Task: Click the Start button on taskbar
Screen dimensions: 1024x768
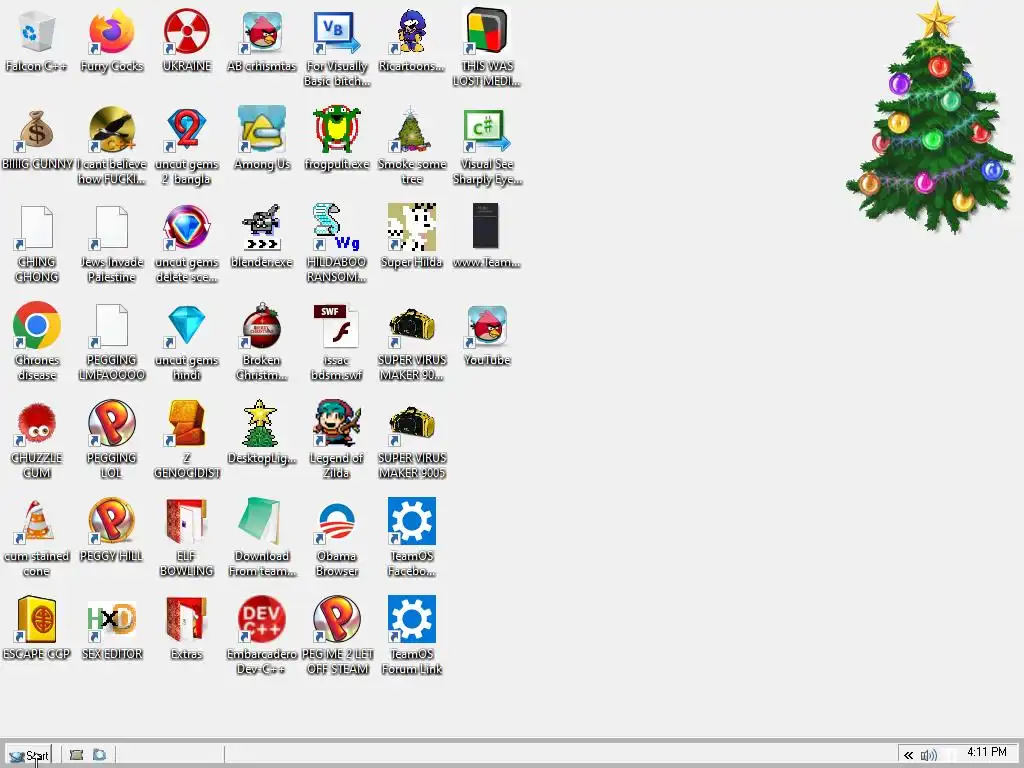Action: [28, 755]
